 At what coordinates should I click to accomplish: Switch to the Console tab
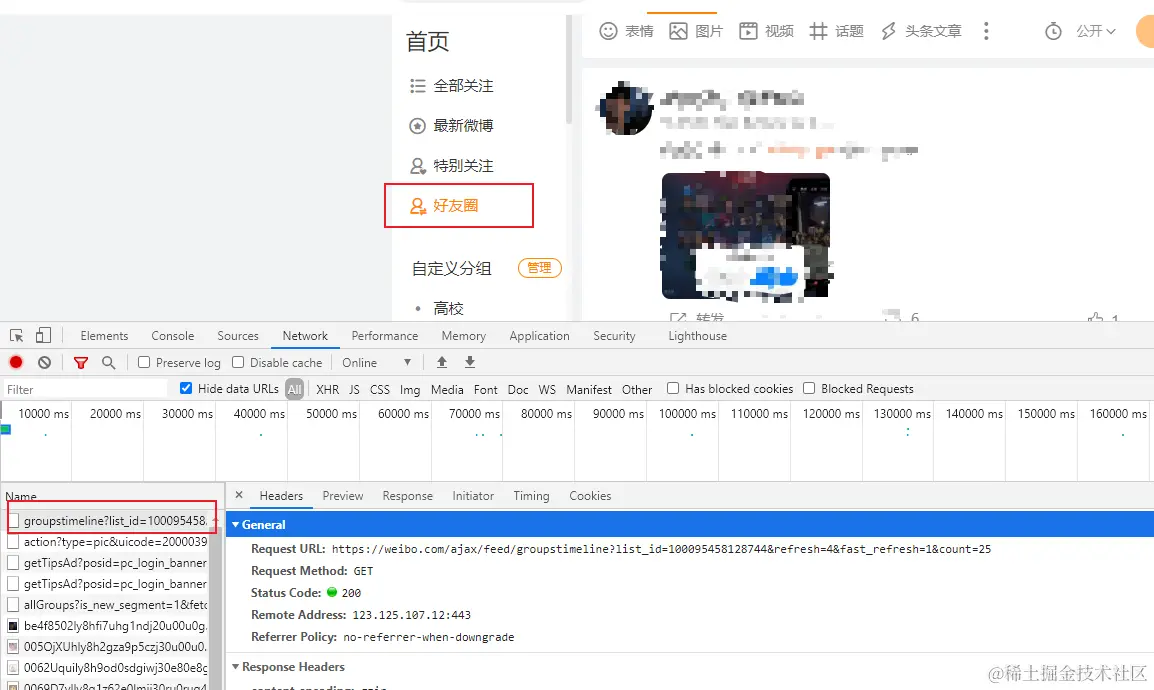coord(172,335)
